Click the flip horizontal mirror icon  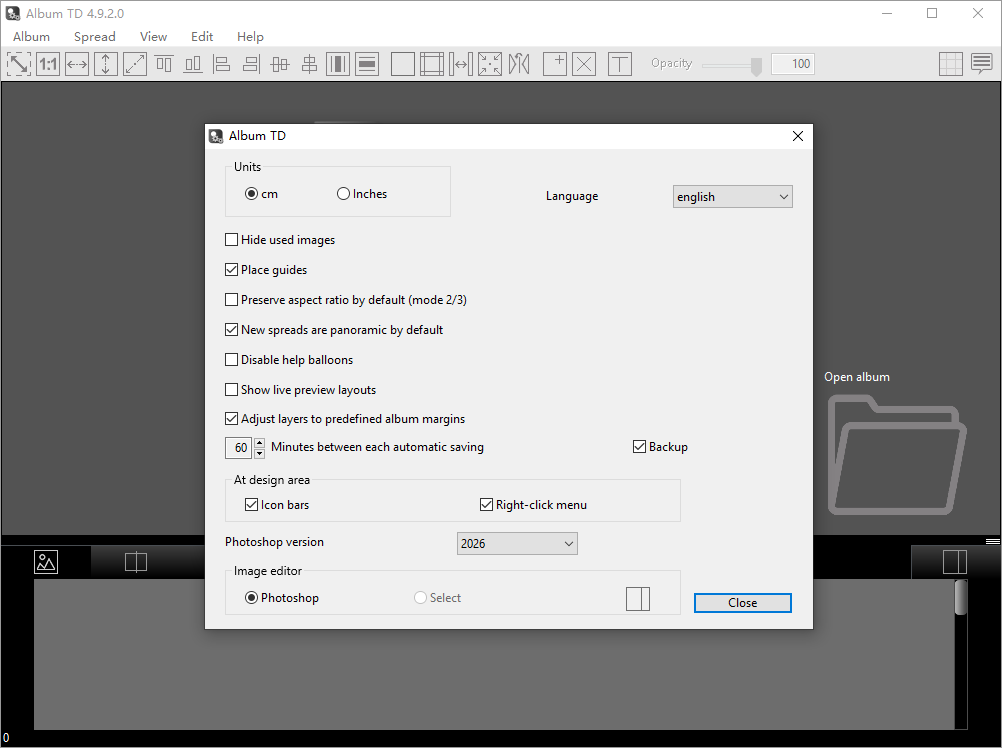(520, 64)
